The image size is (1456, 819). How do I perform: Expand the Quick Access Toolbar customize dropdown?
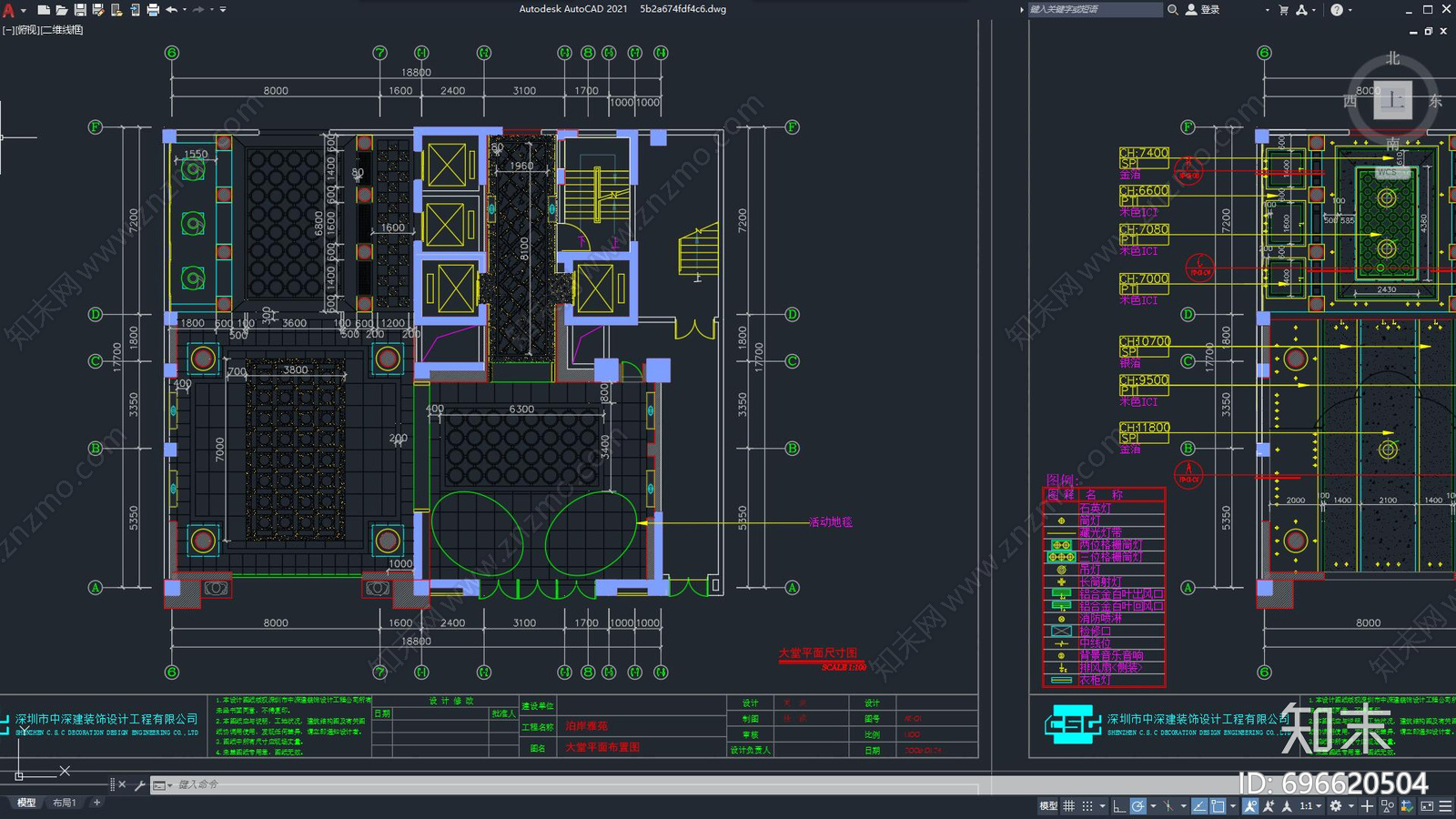click(223, 10)
